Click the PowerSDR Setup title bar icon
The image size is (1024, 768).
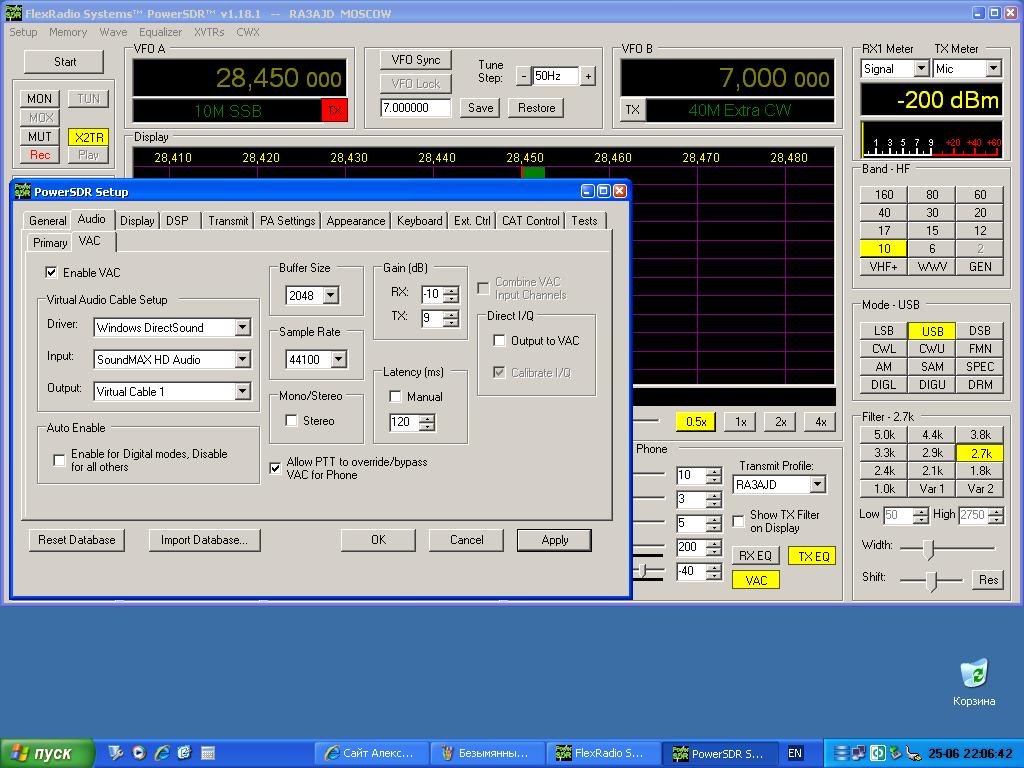tap(22, 192)
